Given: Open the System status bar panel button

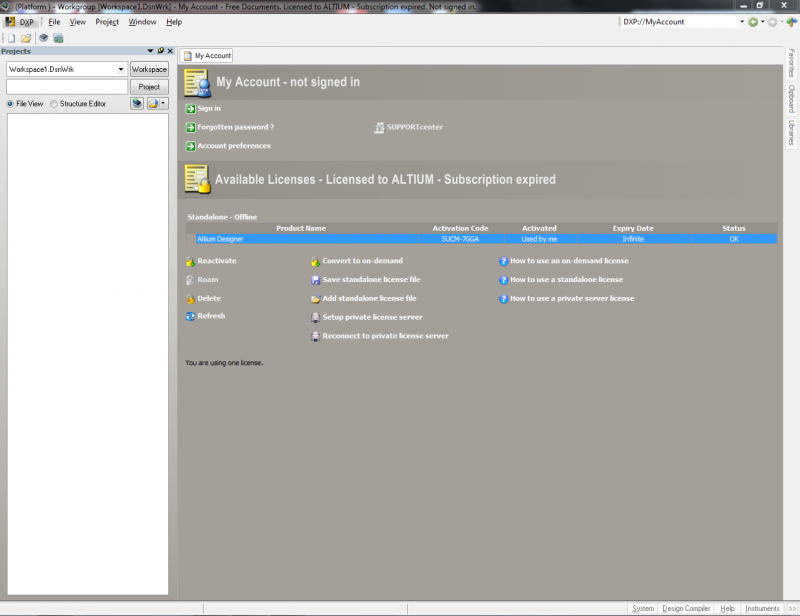Looking at the screenshot, I should pos(643,608).
